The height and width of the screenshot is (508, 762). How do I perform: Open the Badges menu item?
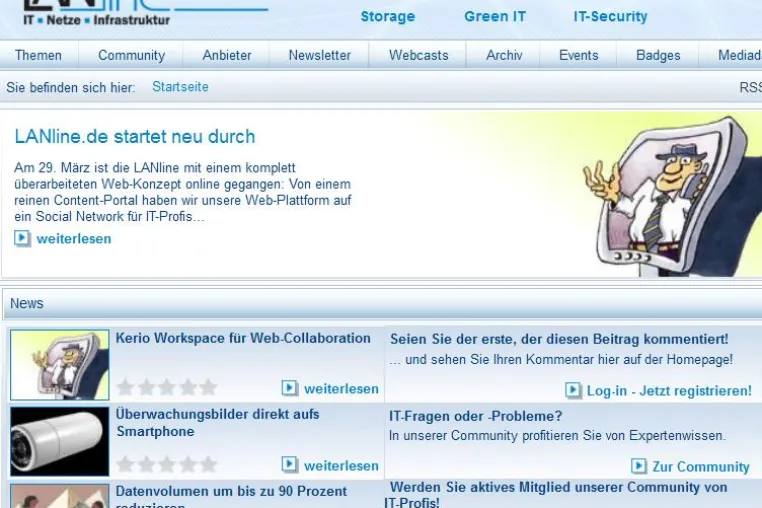[x=658, y=55]
